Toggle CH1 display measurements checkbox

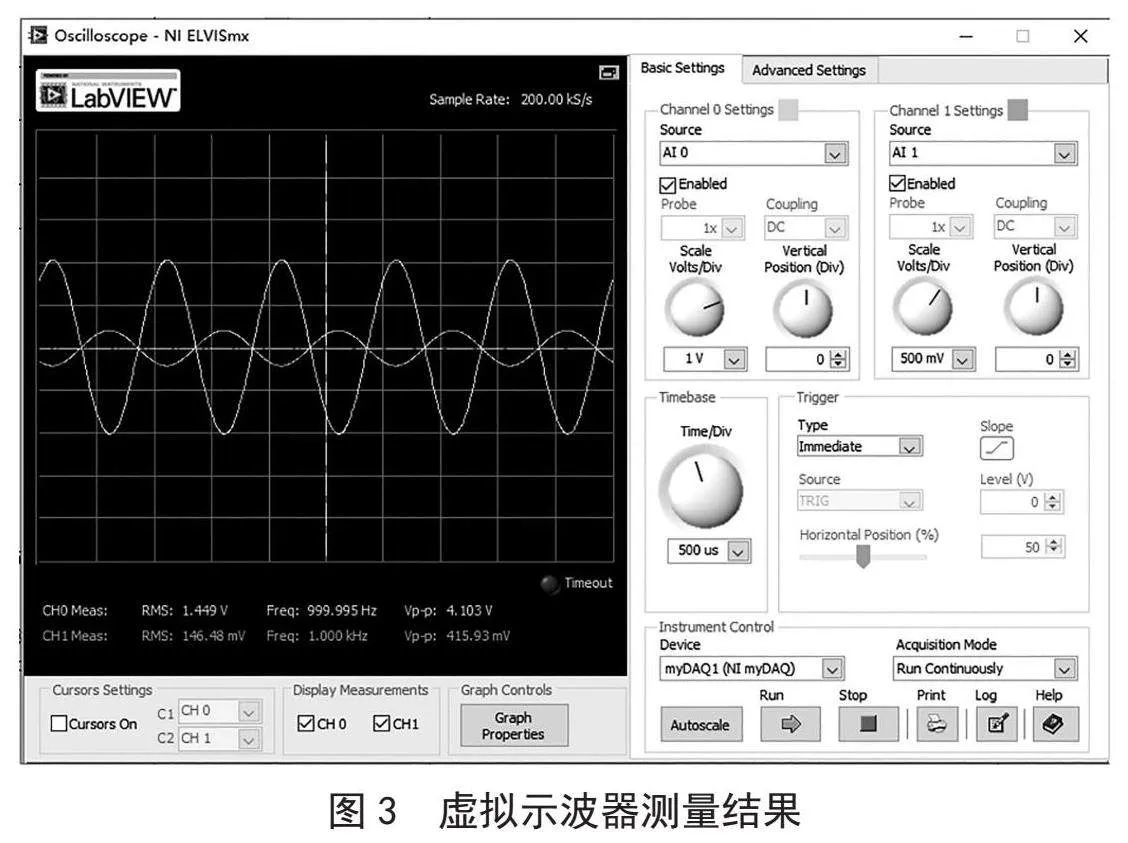(381, 723)
